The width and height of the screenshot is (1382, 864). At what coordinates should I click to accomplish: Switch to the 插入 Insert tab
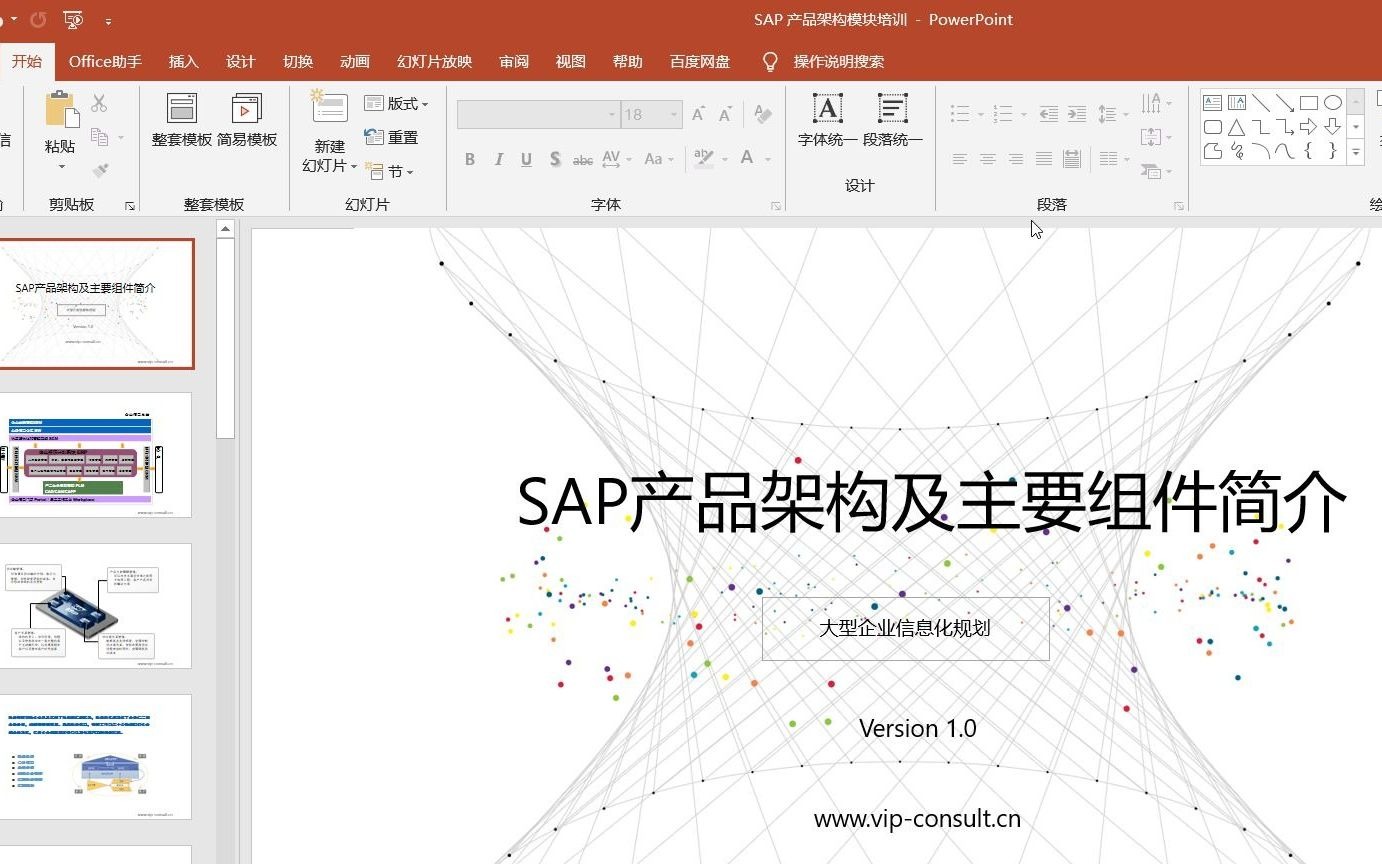coord(184,61)
